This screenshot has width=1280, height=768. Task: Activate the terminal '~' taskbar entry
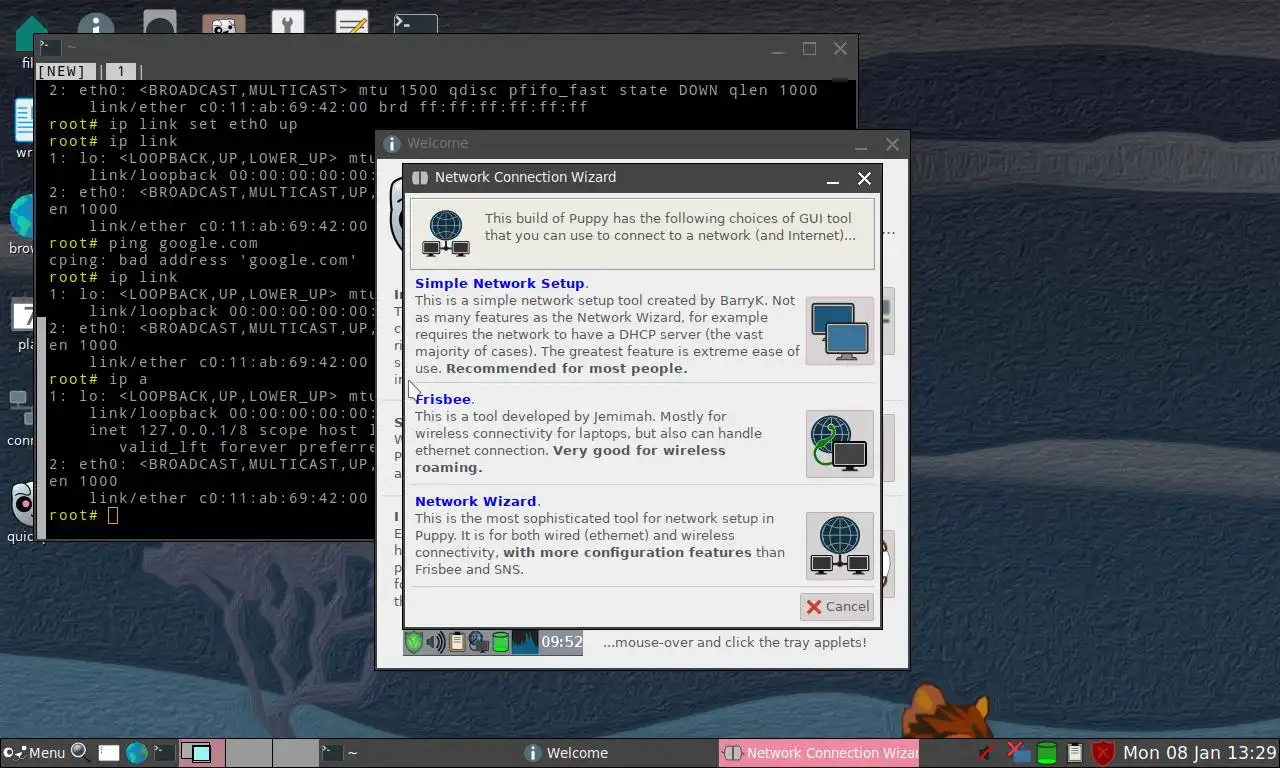pyautogui.click(x=418, y=753)
